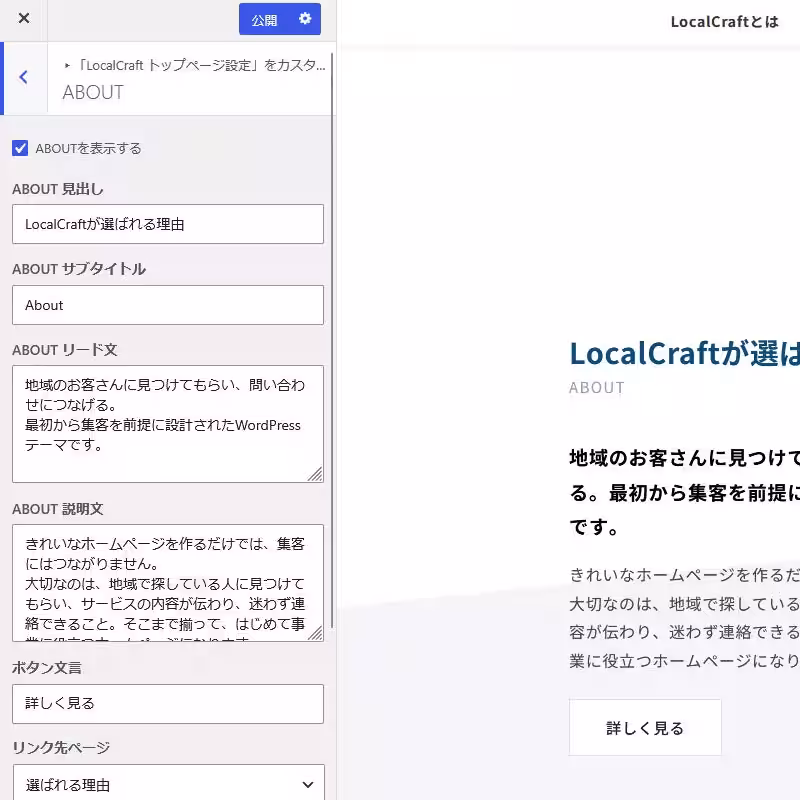Click the LocalCraft トップページ設定 breadcrumb text
Viewport: 800px width, 800px height.
tap(203, 65)
